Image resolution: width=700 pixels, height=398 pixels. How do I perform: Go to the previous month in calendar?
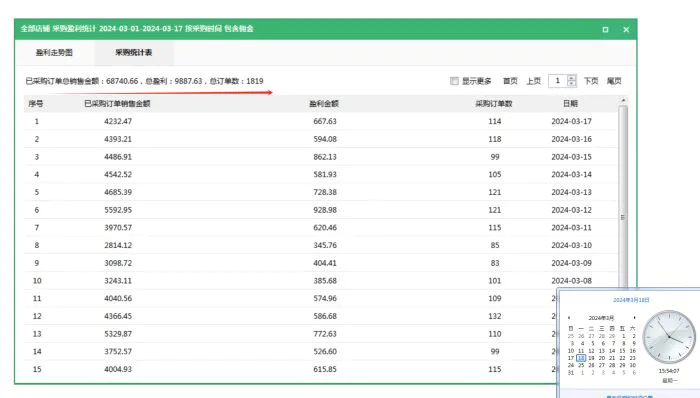tap(569, 318)
